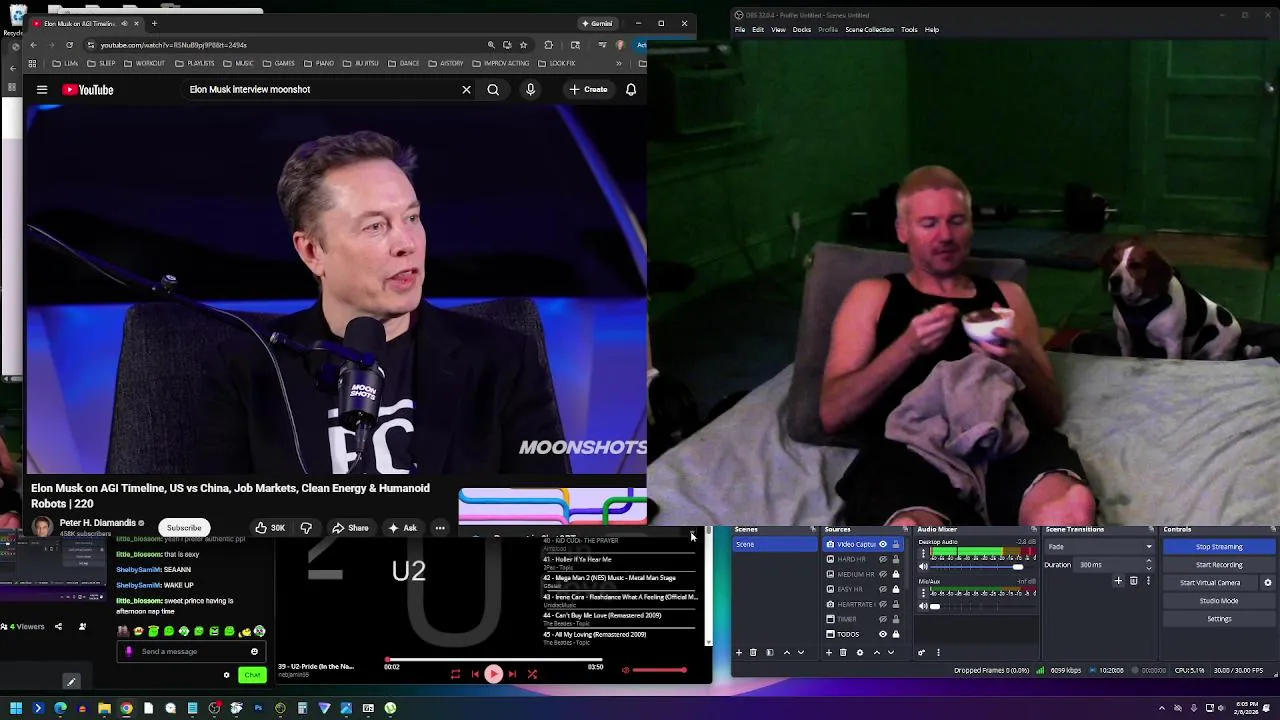Go to YouTube home via logo
The height and width of the screenshot is (720, 1280).
88,90
